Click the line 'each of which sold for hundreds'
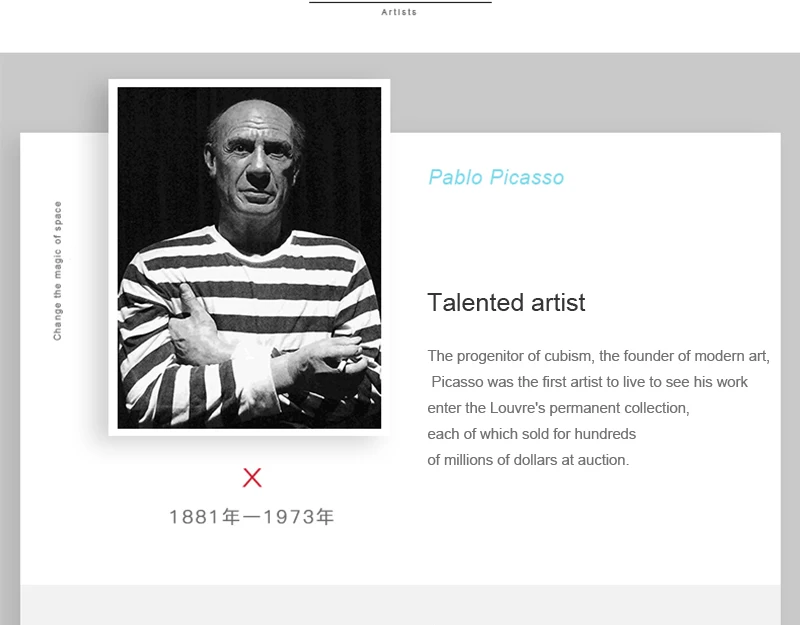 click(x=531, y=434)
